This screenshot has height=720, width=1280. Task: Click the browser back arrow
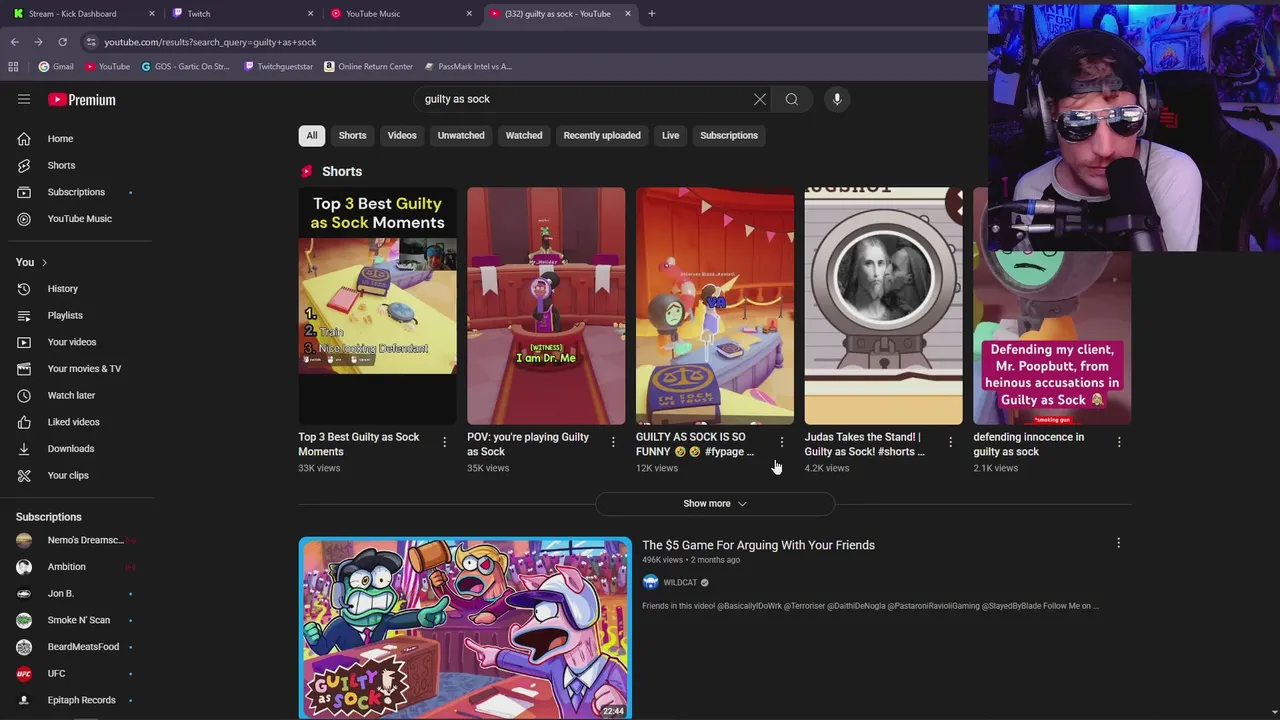click(14, 42)
